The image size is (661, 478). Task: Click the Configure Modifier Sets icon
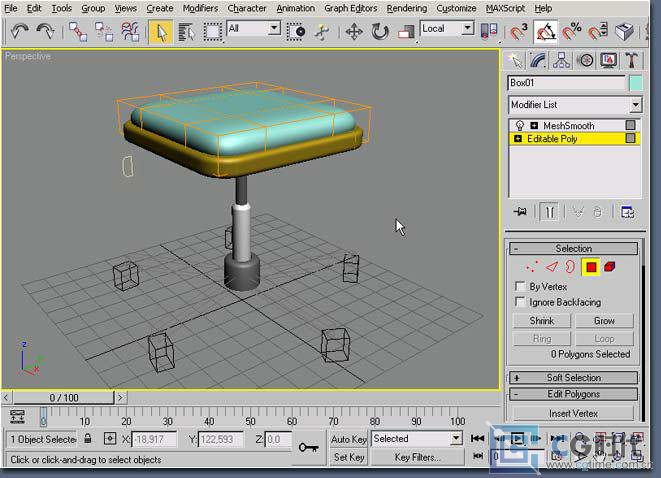(x=627, y=212)
